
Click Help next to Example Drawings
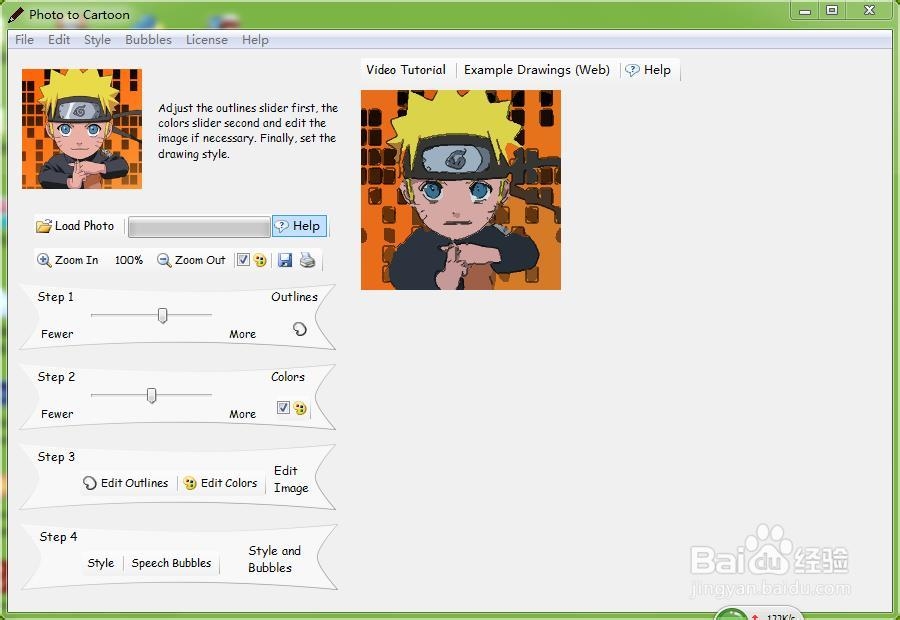(648, 70)
